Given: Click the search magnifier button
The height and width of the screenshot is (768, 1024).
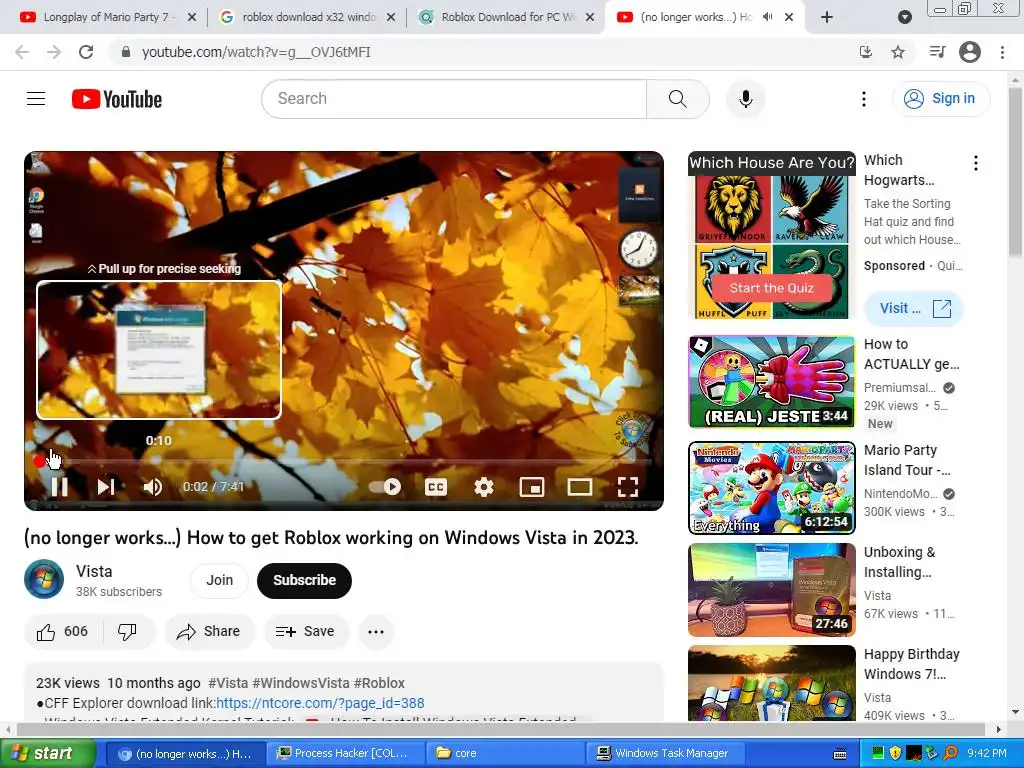Looking at the screenshot, I should 678,99.
